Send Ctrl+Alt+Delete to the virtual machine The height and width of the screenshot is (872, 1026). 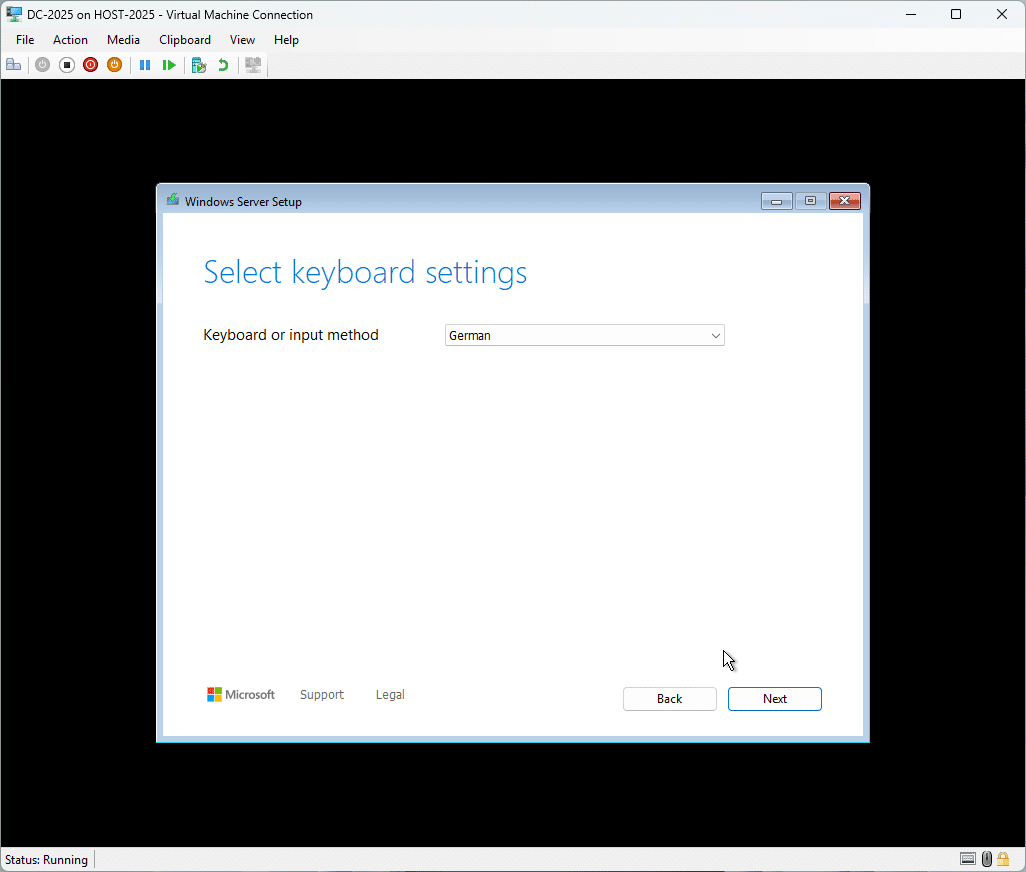point(14,65)
